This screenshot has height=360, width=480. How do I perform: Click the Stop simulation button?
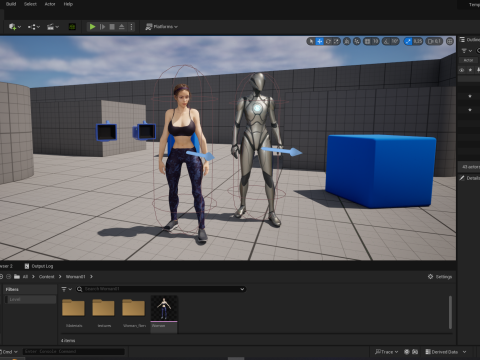pyautogui.click(x=112, y=27)
